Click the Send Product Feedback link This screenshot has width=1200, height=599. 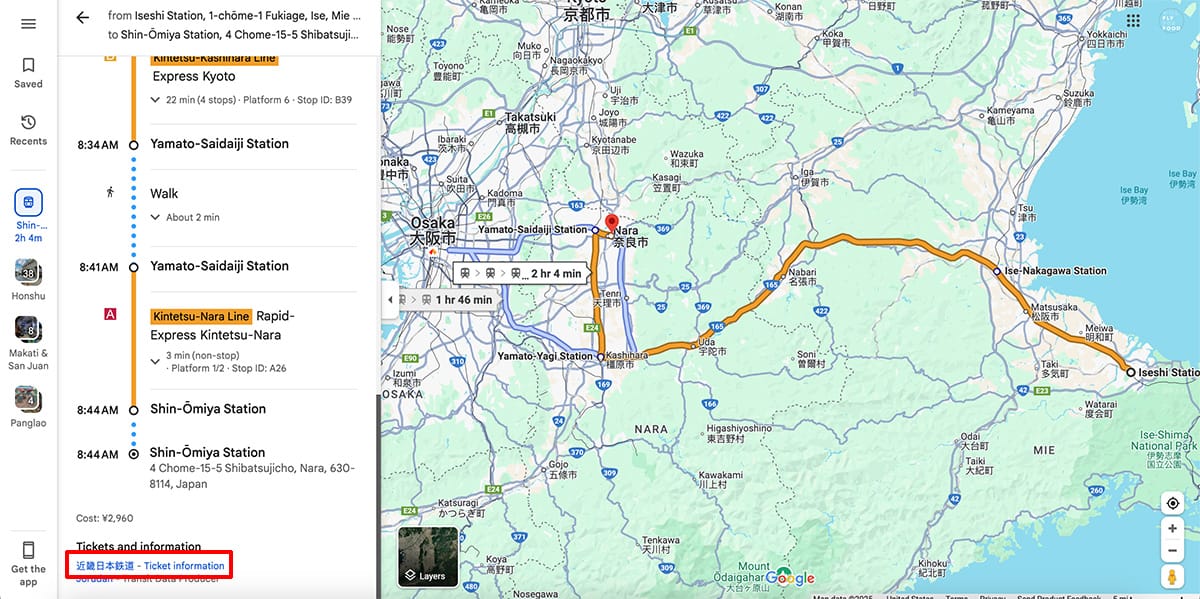(x=1060, y=595)
